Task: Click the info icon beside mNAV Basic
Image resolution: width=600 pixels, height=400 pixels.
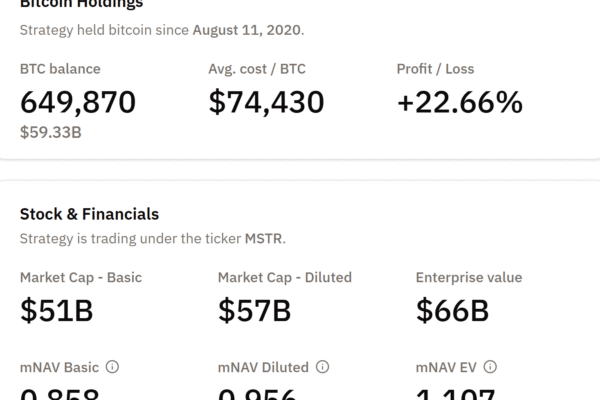Action: pos(112,367)
